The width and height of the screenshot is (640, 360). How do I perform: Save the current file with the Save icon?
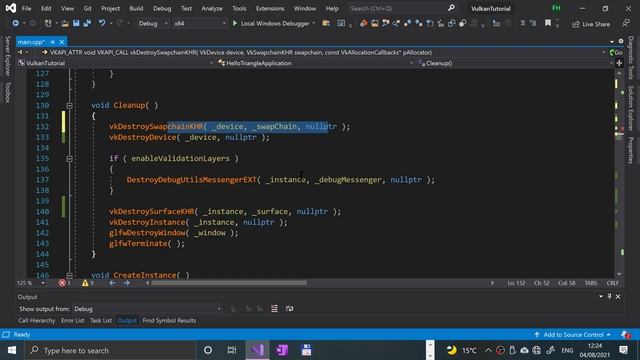coord(76,24)
